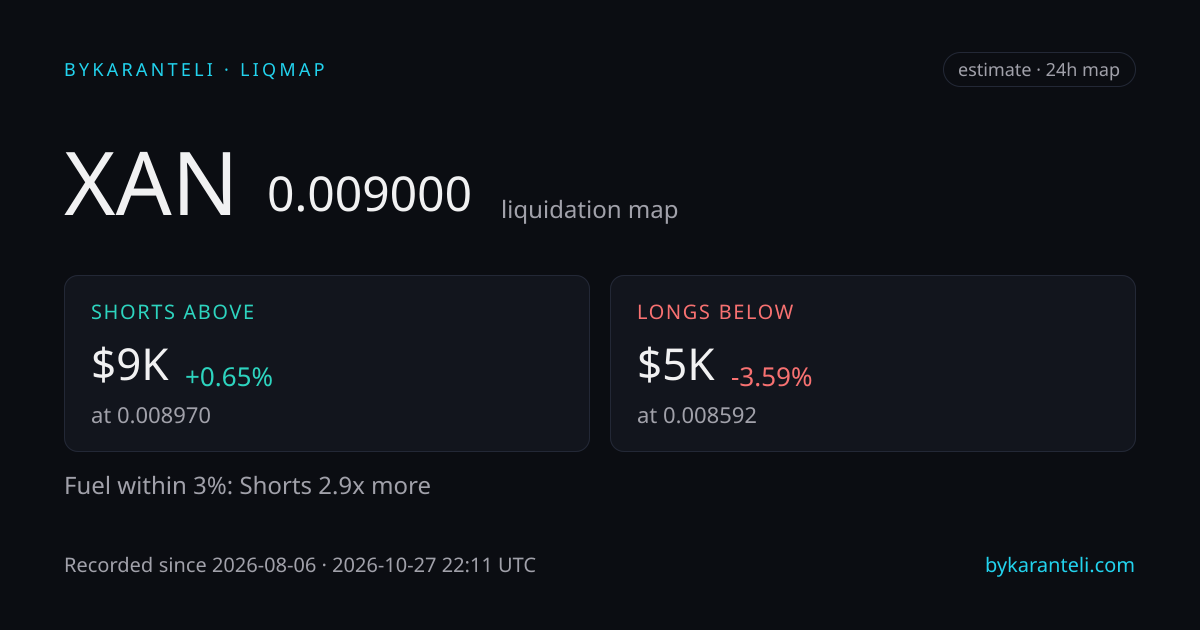The width and height of the screenshot is (1200, 630).
Task: Click the +0.65% green percentage
Action: coord(229,377)
